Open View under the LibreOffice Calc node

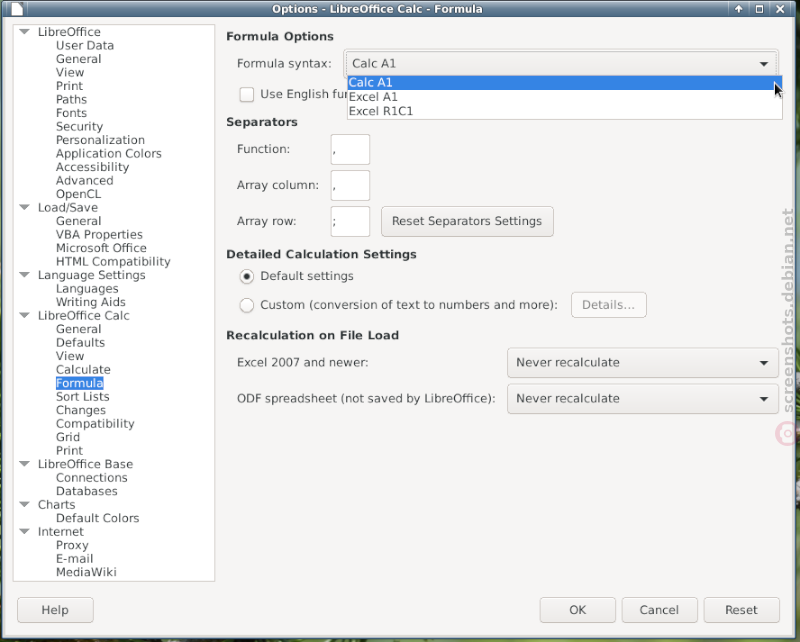70,356
